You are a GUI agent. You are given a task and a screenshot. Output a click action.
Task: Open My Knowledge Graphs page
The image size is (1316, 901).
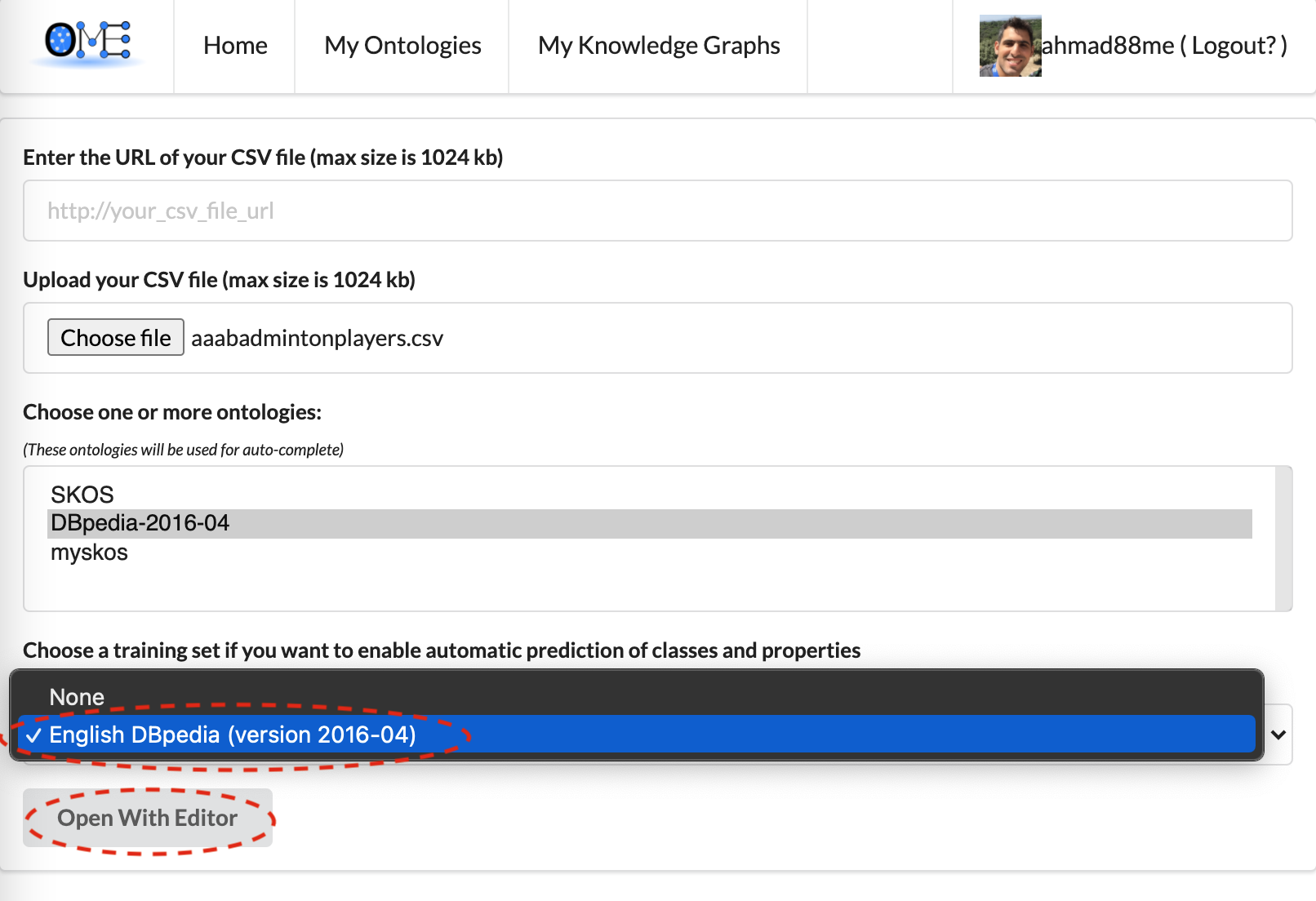(659, 46)
